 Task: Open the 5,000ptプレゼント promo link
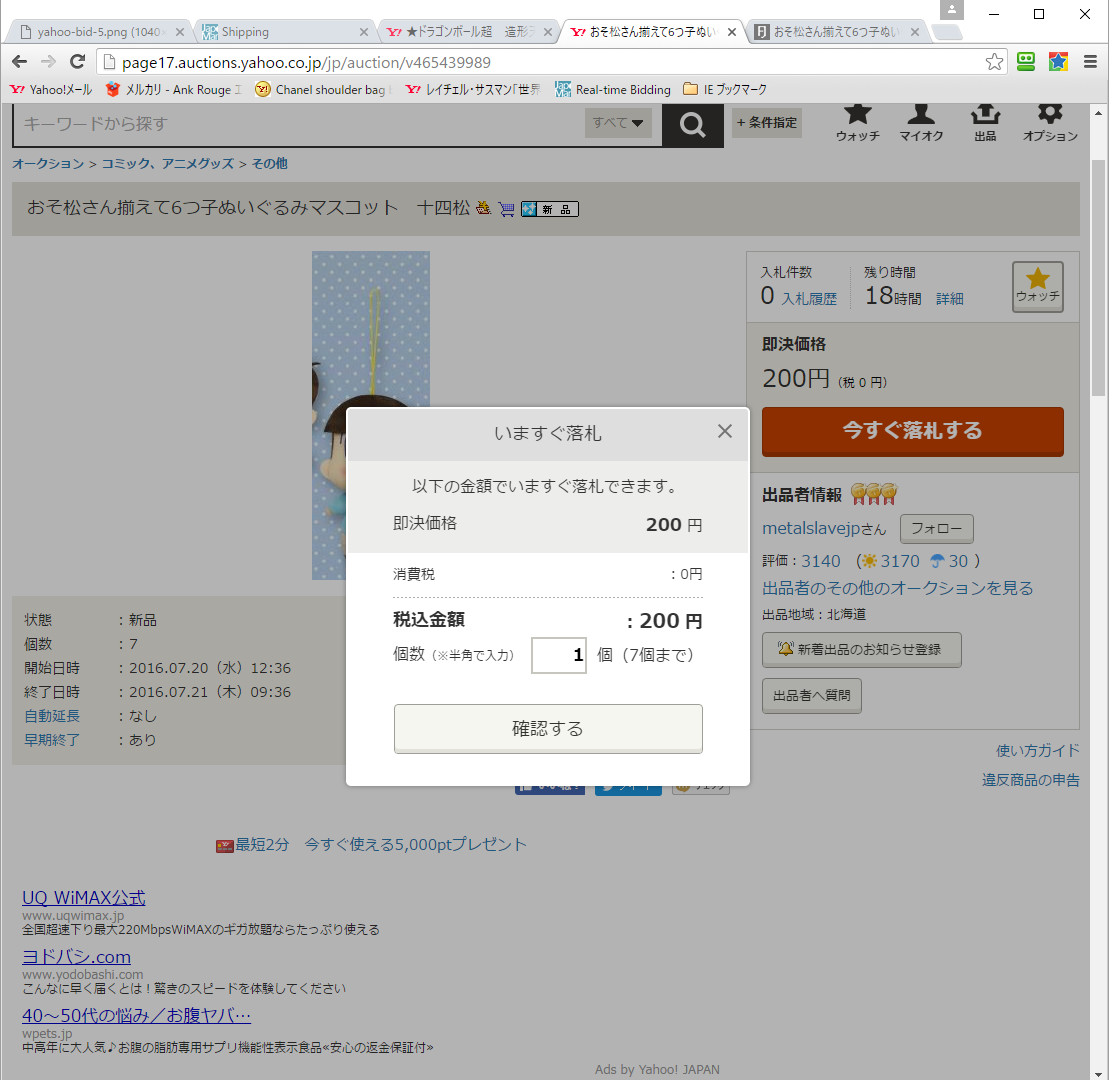click(415, 844)
